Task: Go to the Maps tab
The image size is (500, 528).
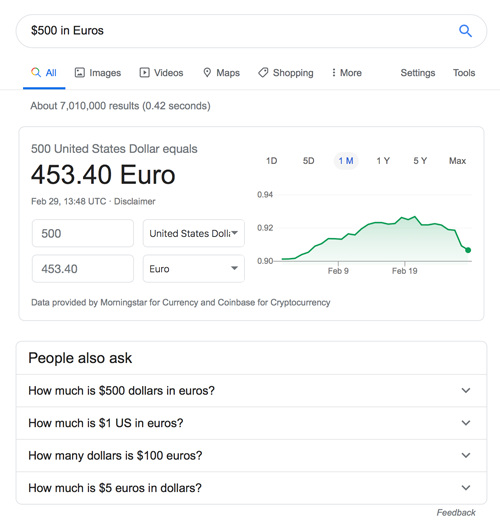Action: tap(221, 73)
